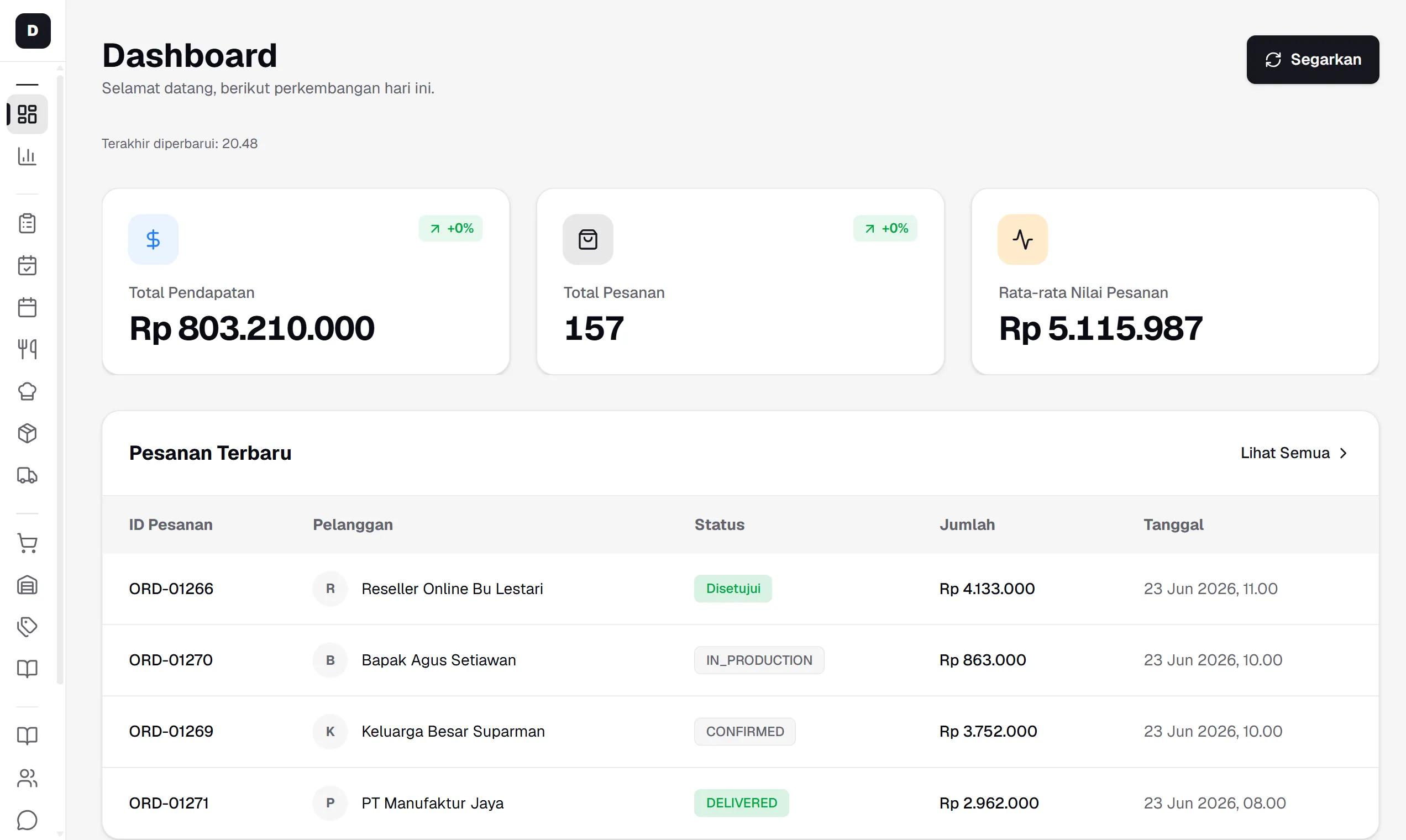
Task: Click the shopping bag icon on Total Pesanan
Action: pyautogui.click(x=587, y=239)
